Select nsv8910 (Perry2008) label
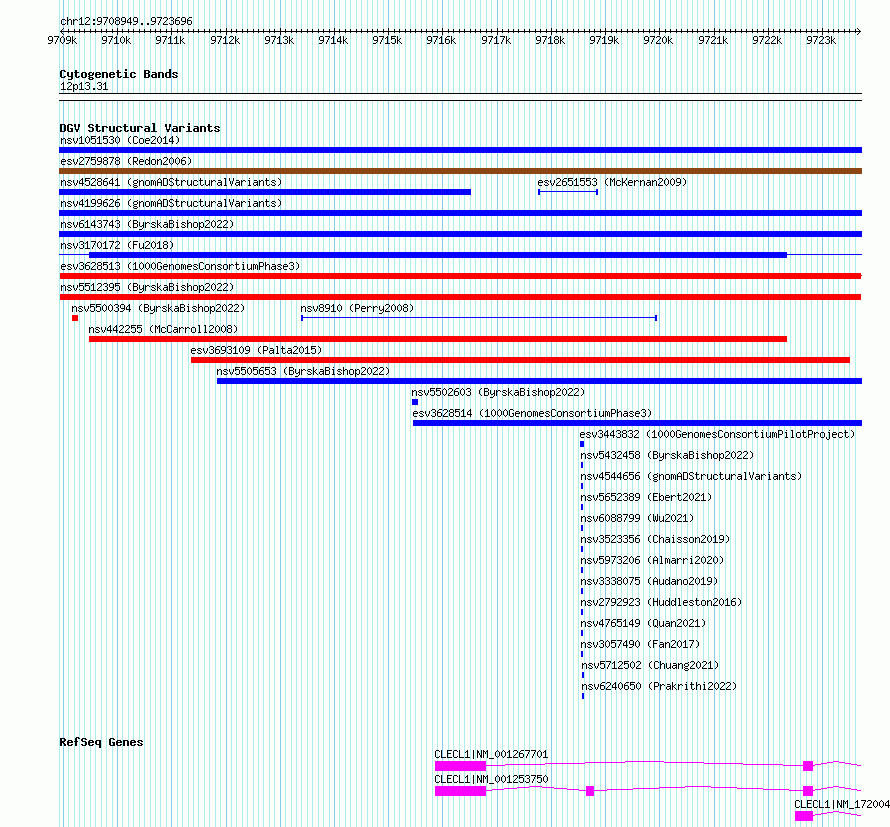The image size is (890, 827). tap(357, 308)
